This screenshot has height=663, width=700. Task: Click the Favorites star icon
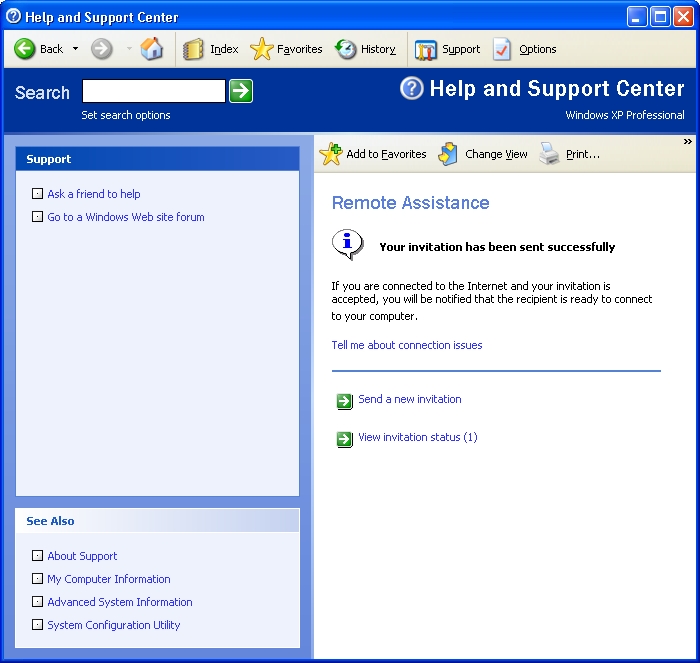(262, 49)
